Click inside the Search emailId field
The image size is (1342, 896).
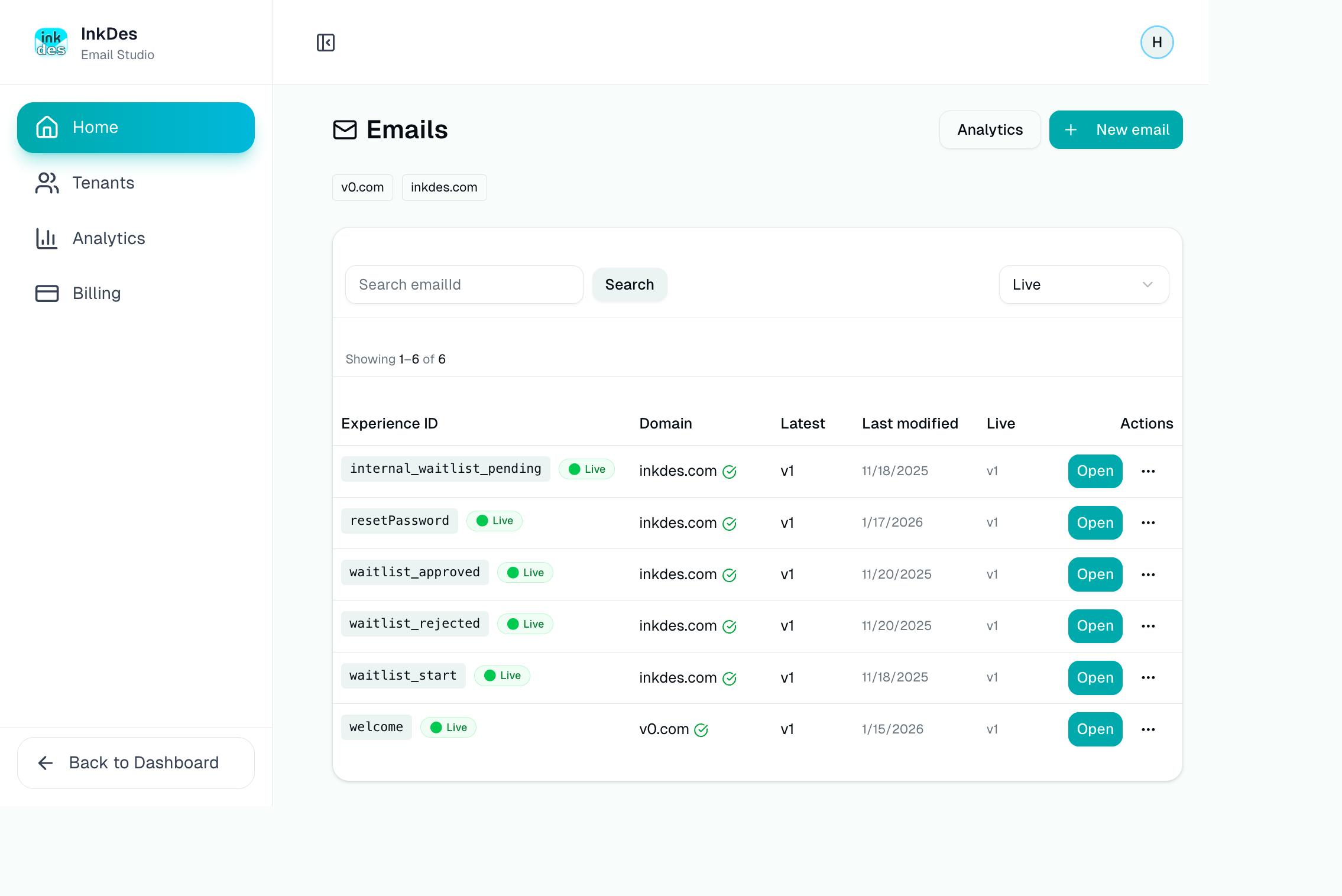coord(463,284)
